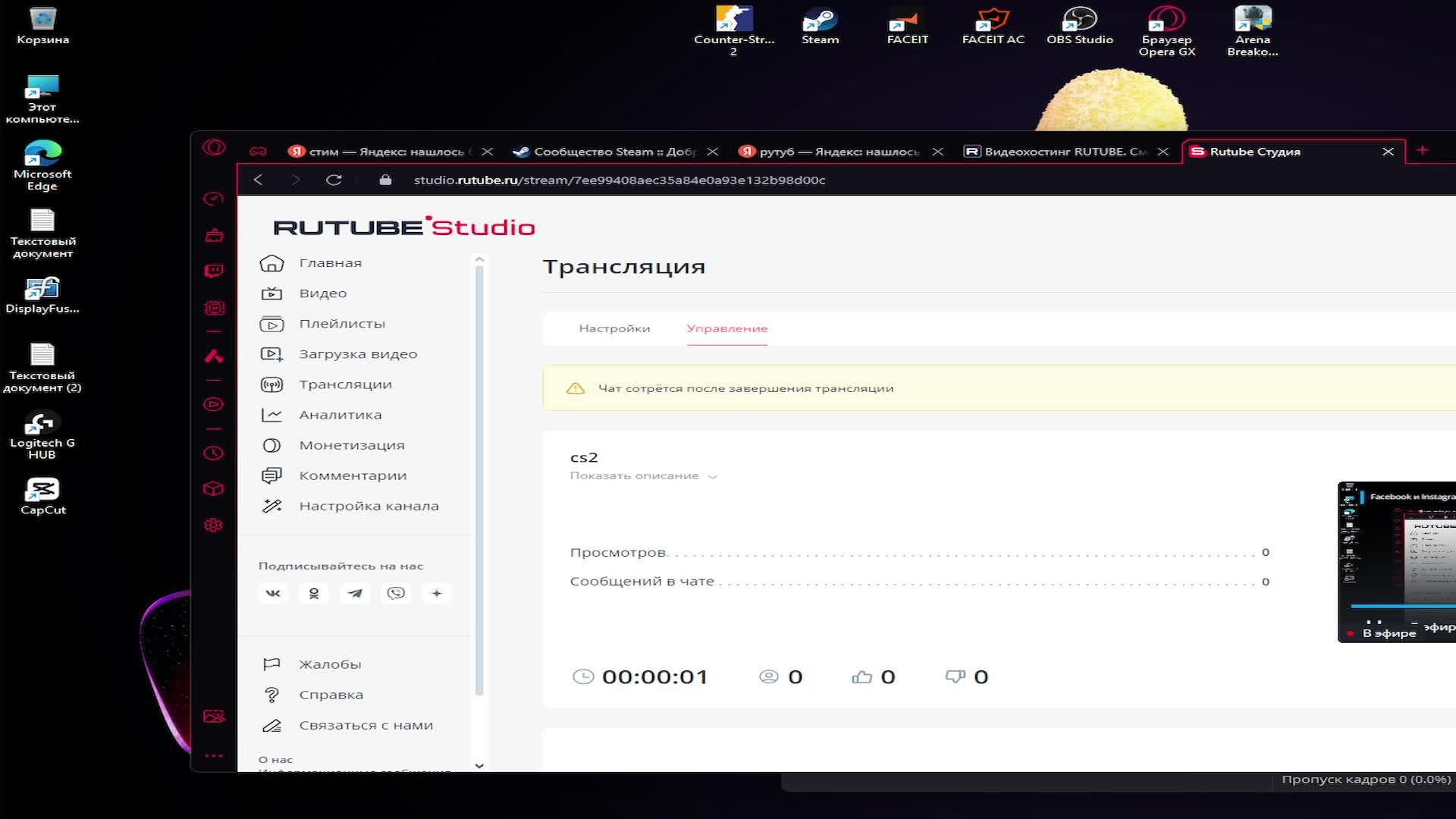This screenshot has width=1456, height=819.
Task: Select the FACEIT AC desktop shortcut
Action: pyautogui.click(x=993, y=25)
